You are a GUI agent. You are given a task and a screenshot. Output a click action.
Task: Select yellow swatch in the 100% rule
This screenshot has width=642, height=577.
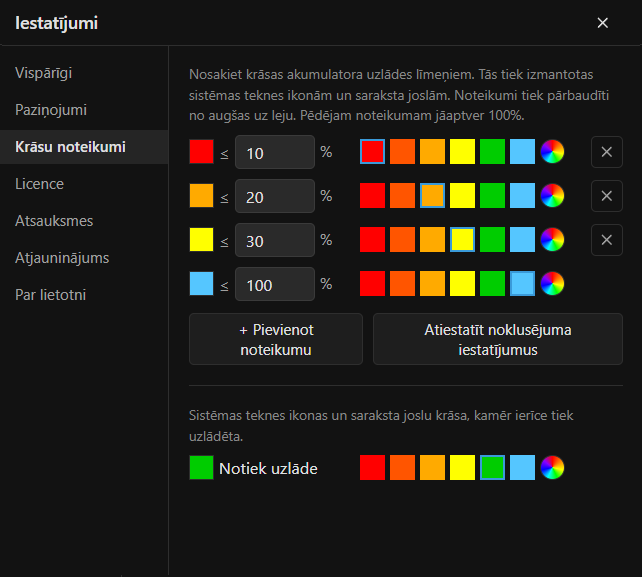coord(462,283)
